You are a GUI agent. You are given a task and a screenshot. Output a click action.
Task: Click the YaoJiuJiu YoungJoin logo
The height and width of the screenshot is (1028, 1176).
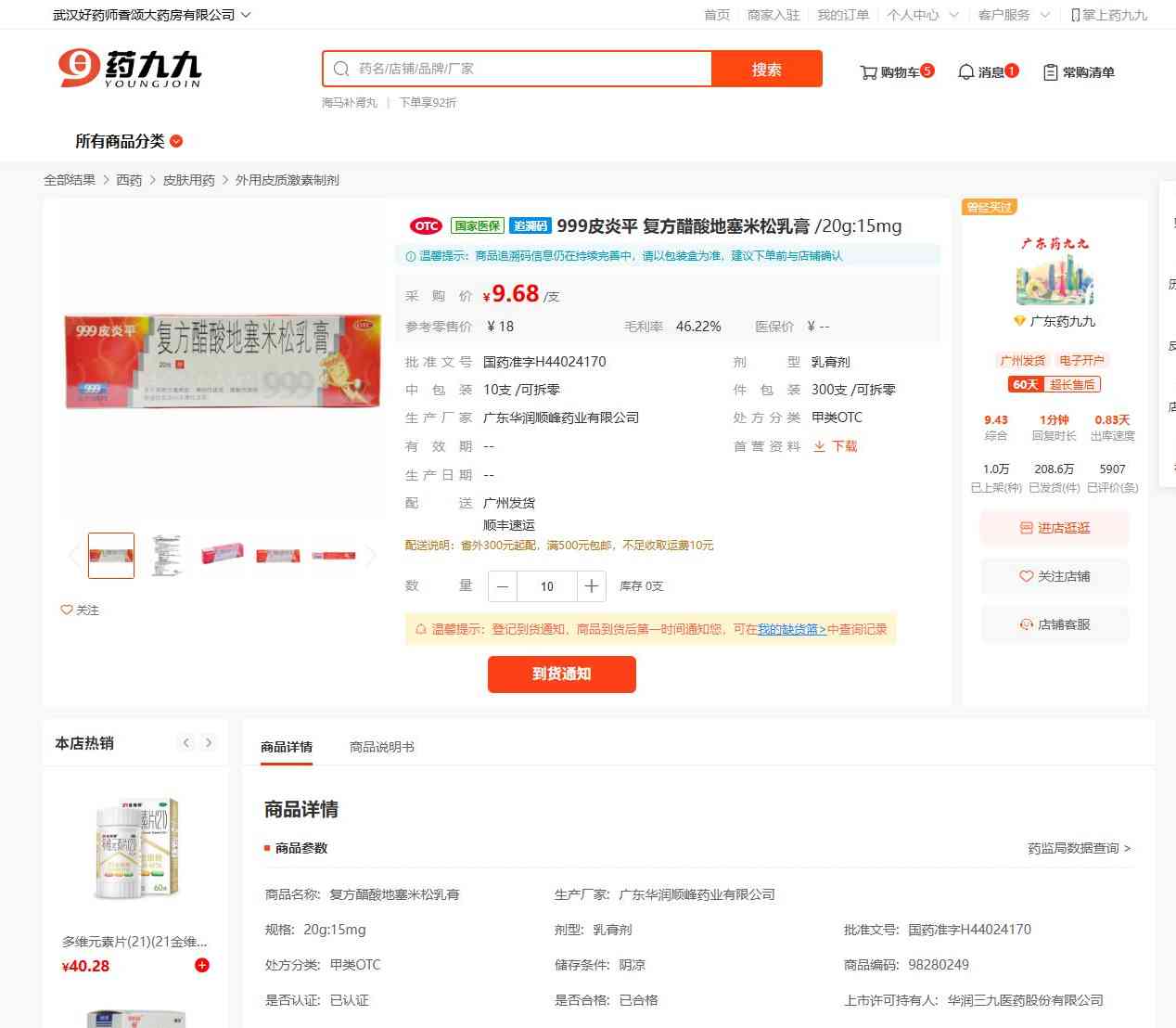pos(130,69)
